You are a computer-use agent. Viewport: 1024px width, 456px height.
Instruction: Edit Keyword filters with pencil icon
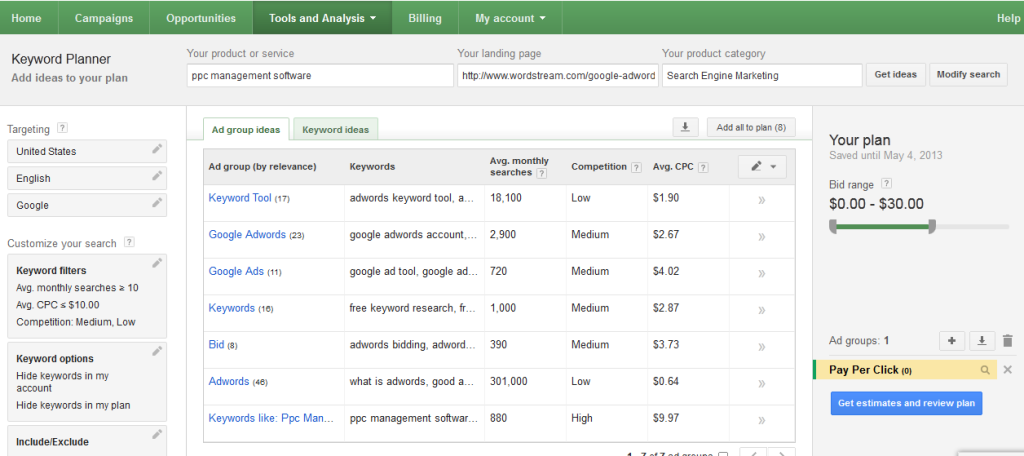pyautogui.click(x=157, y=263)
